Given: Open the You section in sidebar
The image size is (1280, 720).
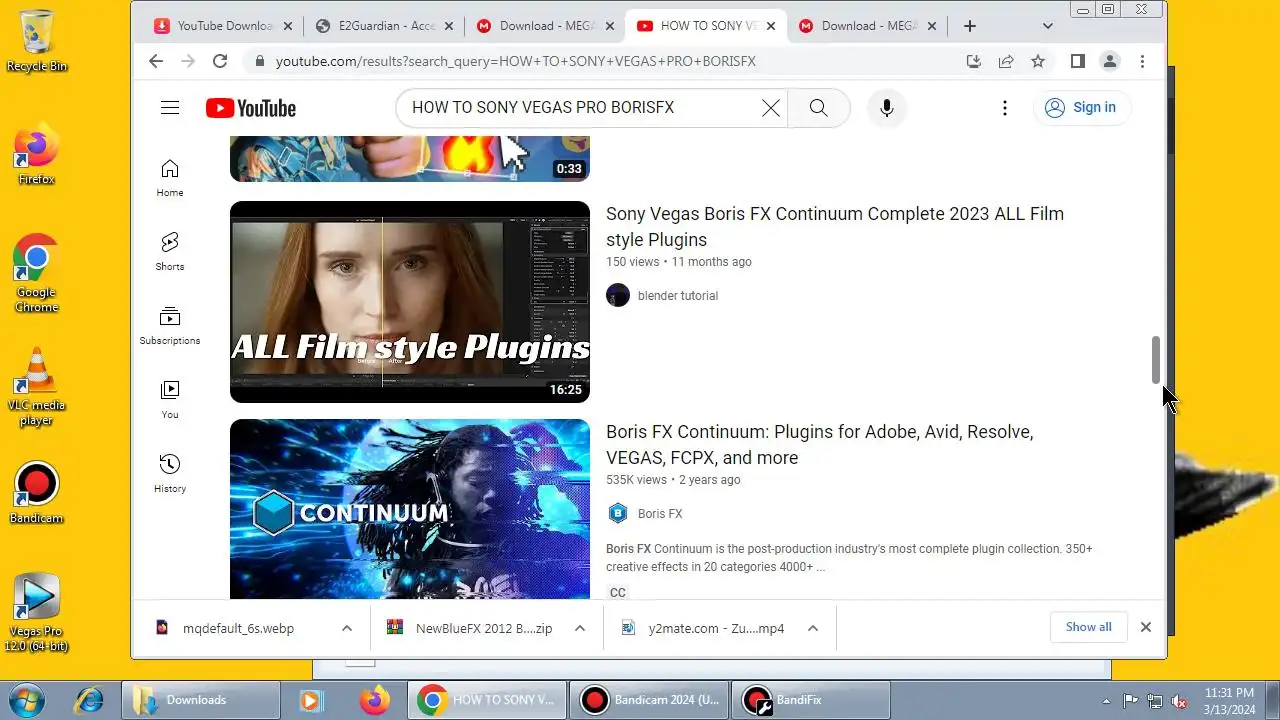Looking at the screenshot, I should pyautogui.click(x=170, y=400).
